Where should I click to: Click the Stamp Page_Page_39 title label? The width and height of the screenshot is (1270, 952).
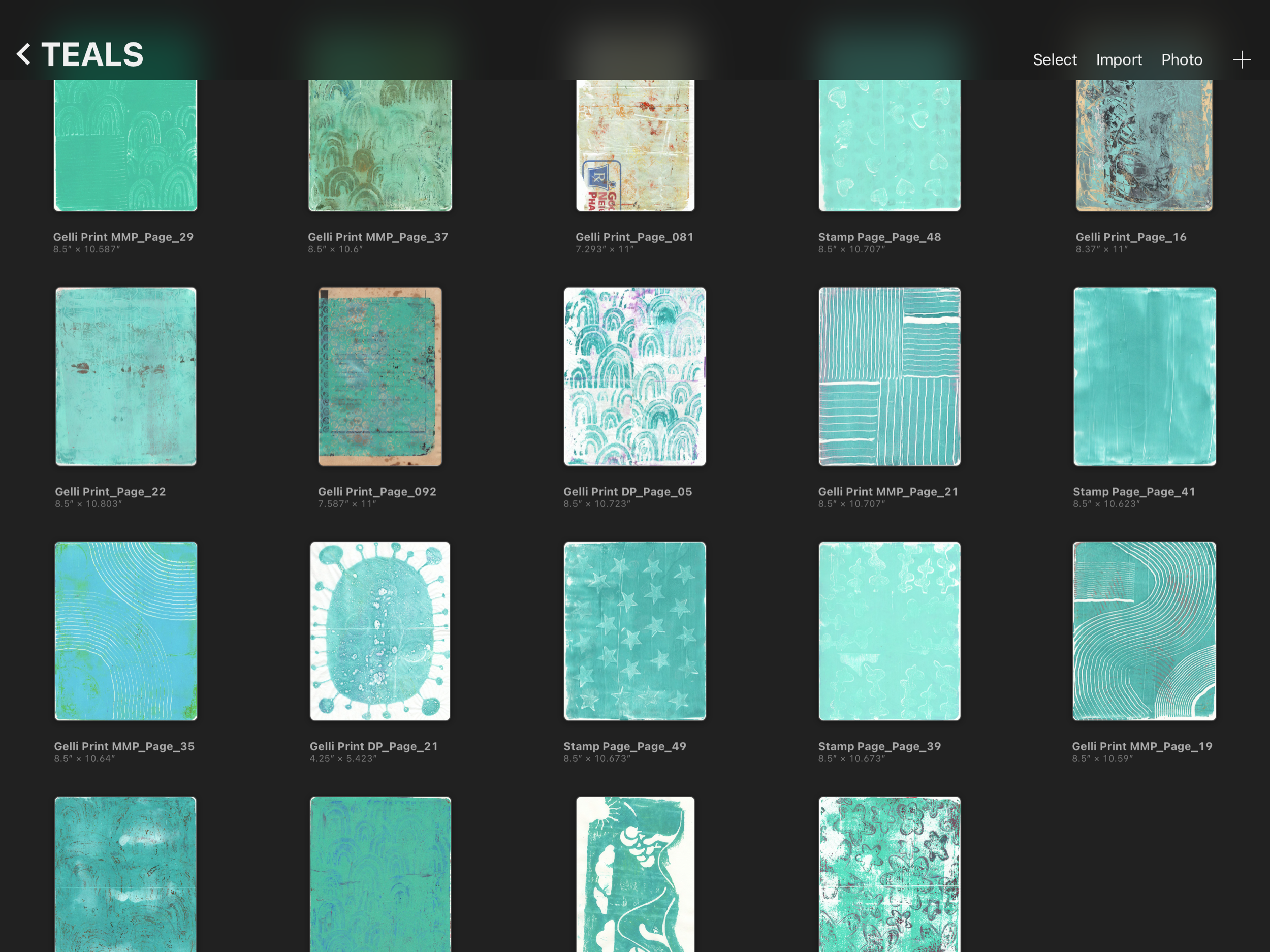(x=879, y=746)
